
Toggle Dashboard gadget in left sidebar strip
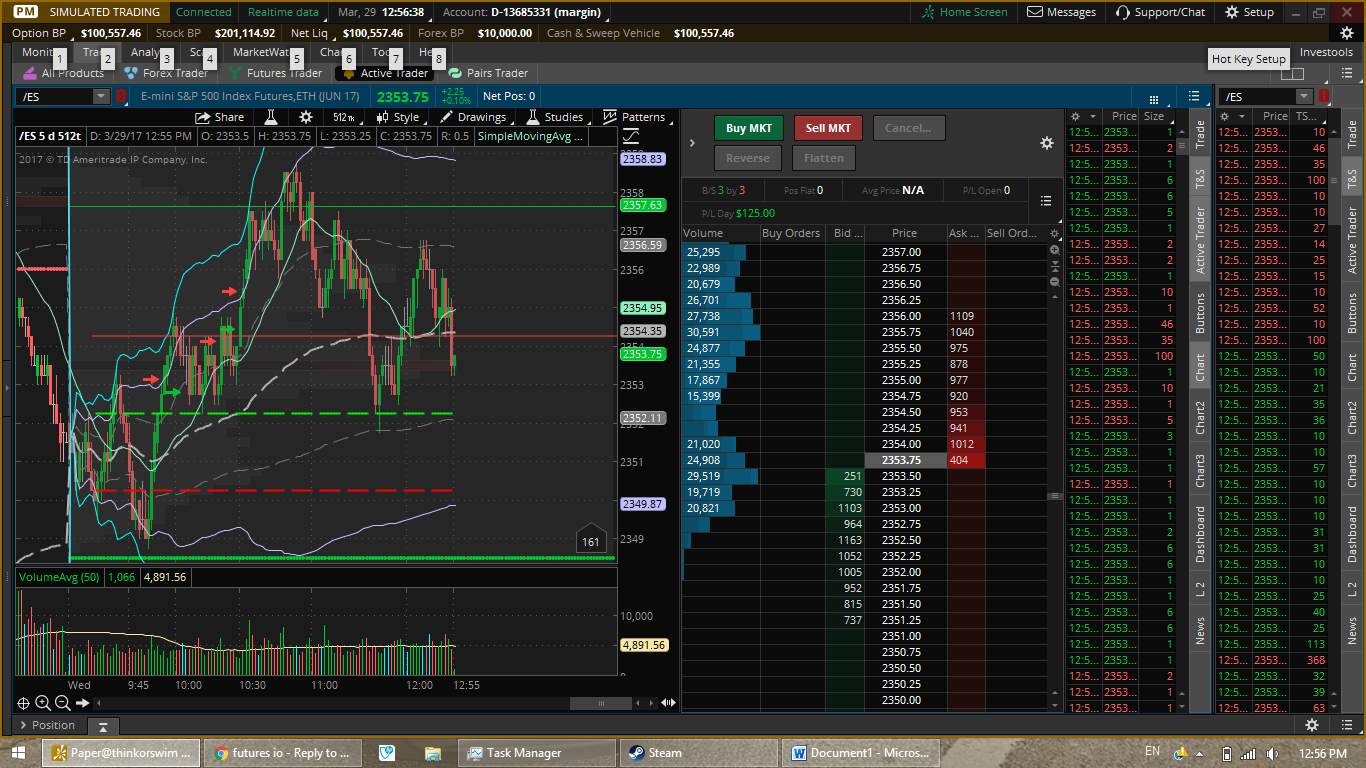(1200, 533)
